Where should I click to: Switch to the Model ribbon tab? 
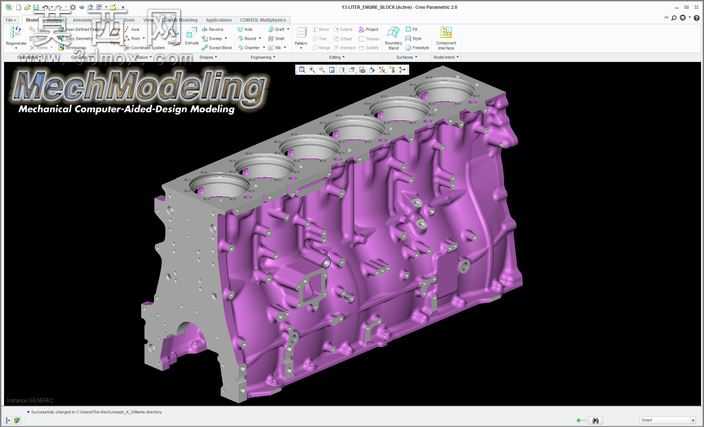point(32,20)
